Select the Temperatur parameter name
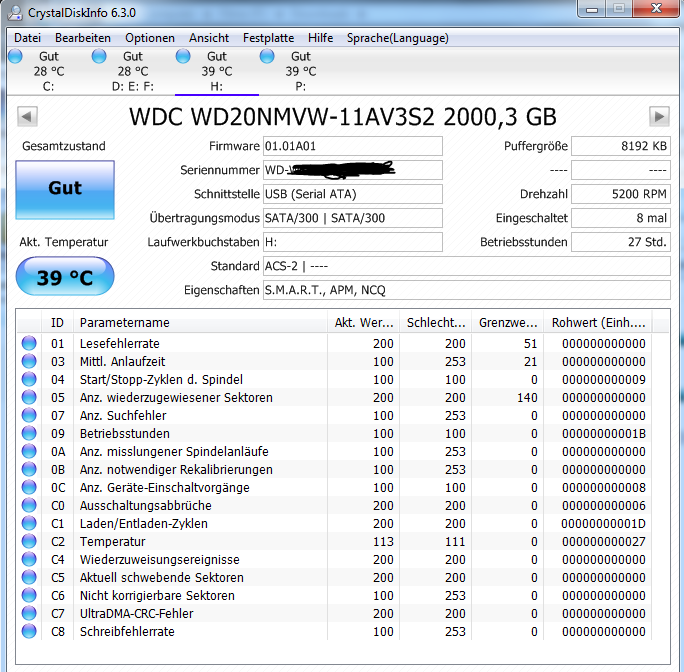 pyautogui.click(x=113, y=542)
